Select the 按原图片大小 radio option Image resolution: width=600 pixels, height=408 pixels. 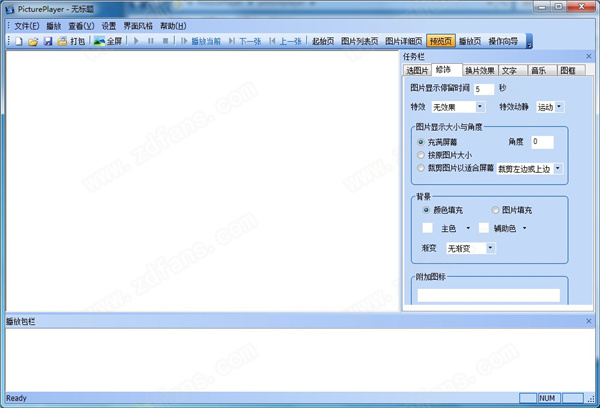[x=421, y=156]
